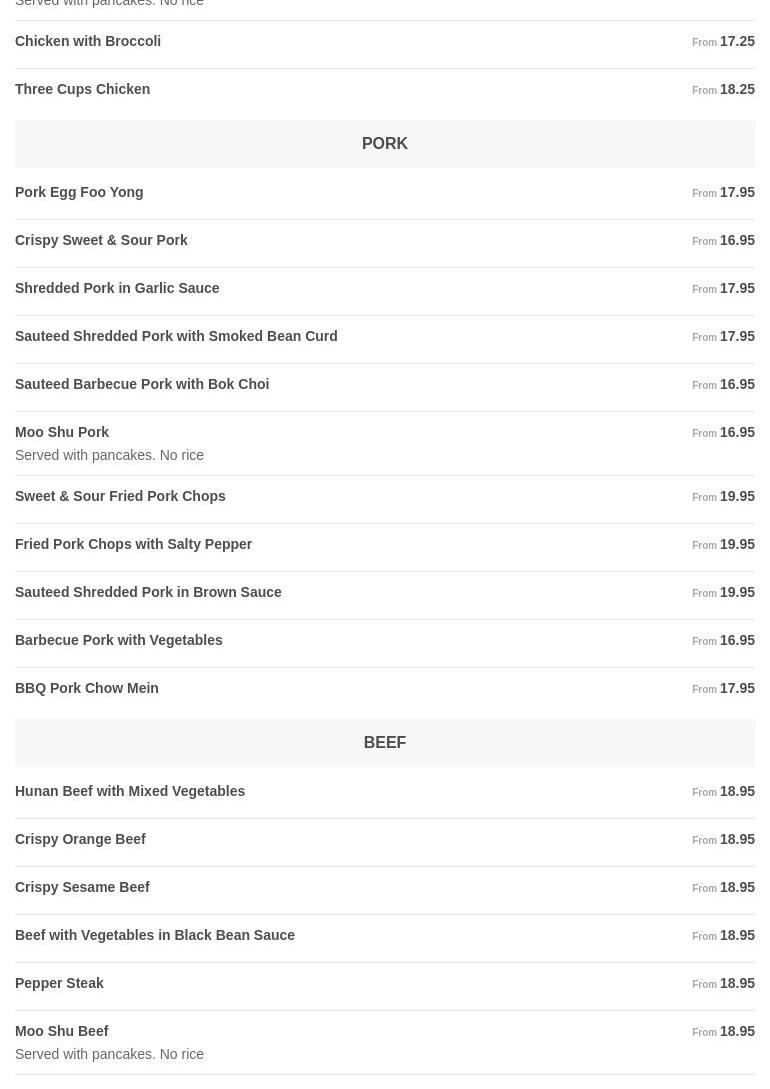The width and height of the screenshot is (770, 1089).
Task: Select Sauteed Barbecue Pork with Bok Choi
Action: (x=142, y=385)
